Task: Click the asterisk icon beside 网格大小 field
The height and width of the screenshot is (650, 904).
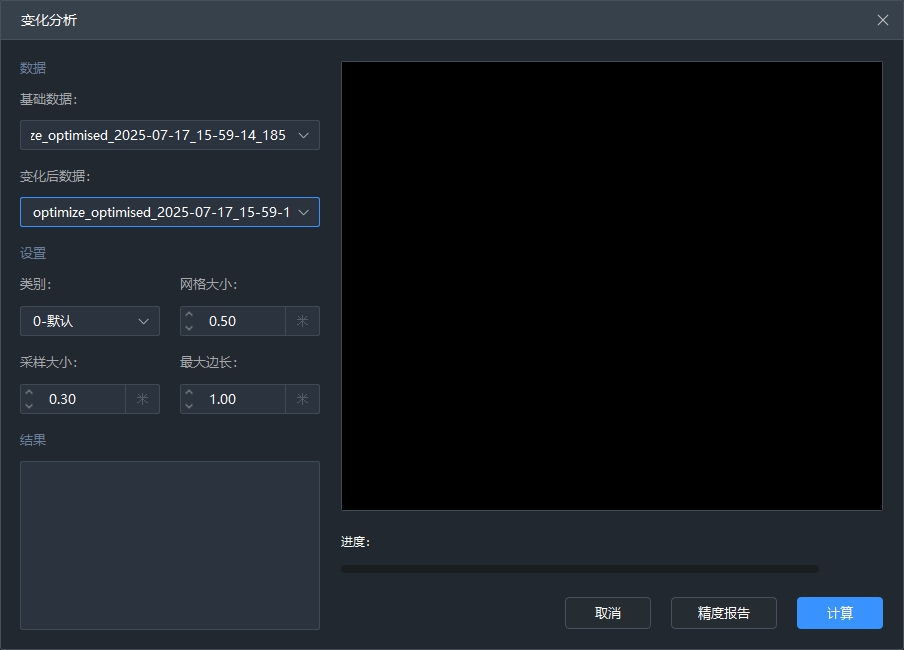Action: pos(302,321)
